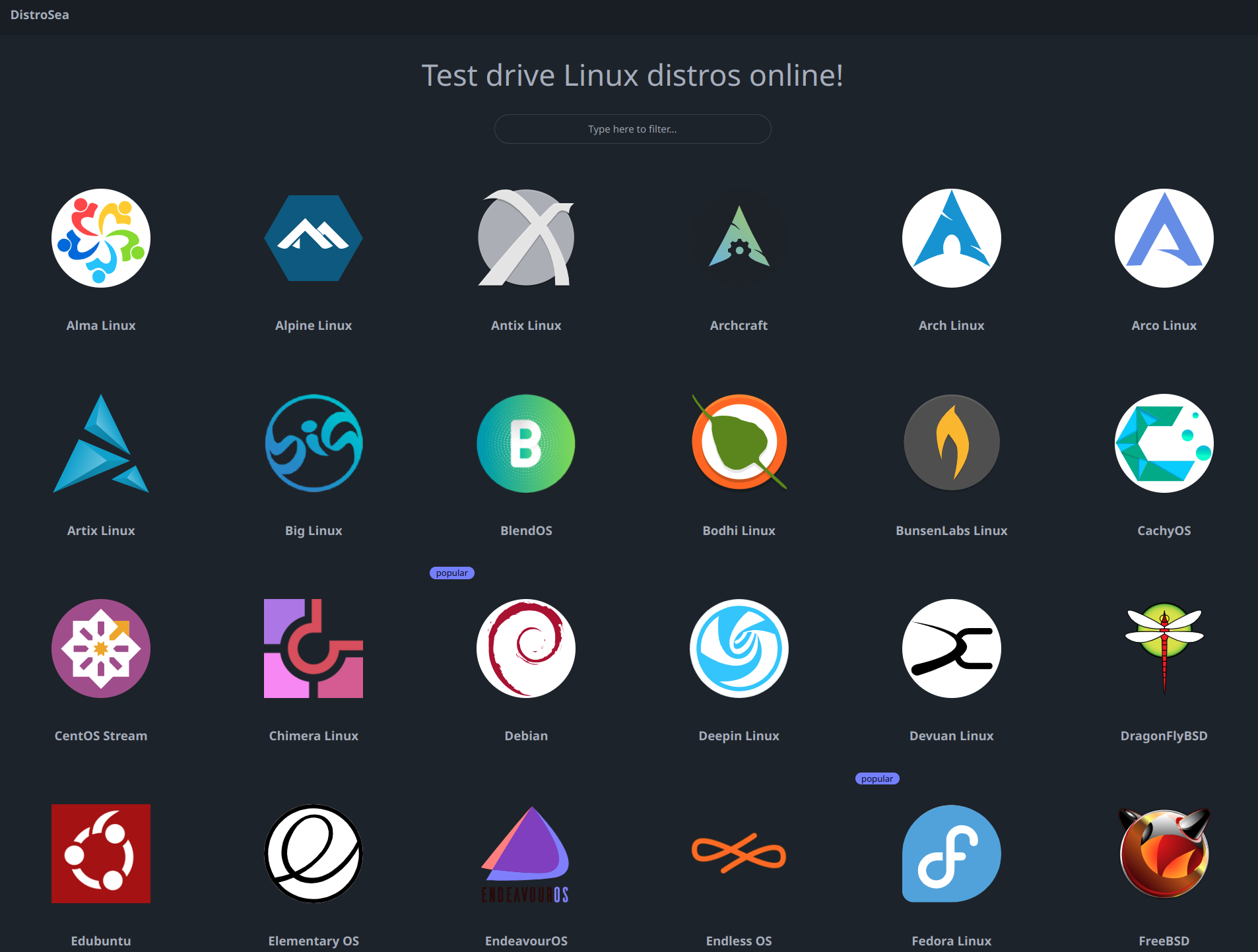Click the Antix Linux text label
Viewport: 1258px width, 952px height.
click(x=526, y=325)
